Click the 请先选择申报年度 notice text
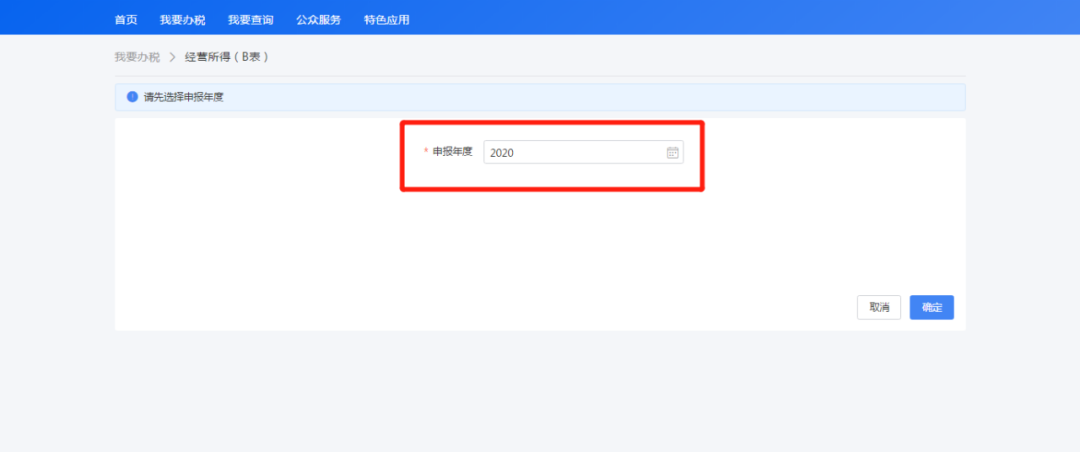The height and width of the screenshot is (452, 1080). pos(183,97)
